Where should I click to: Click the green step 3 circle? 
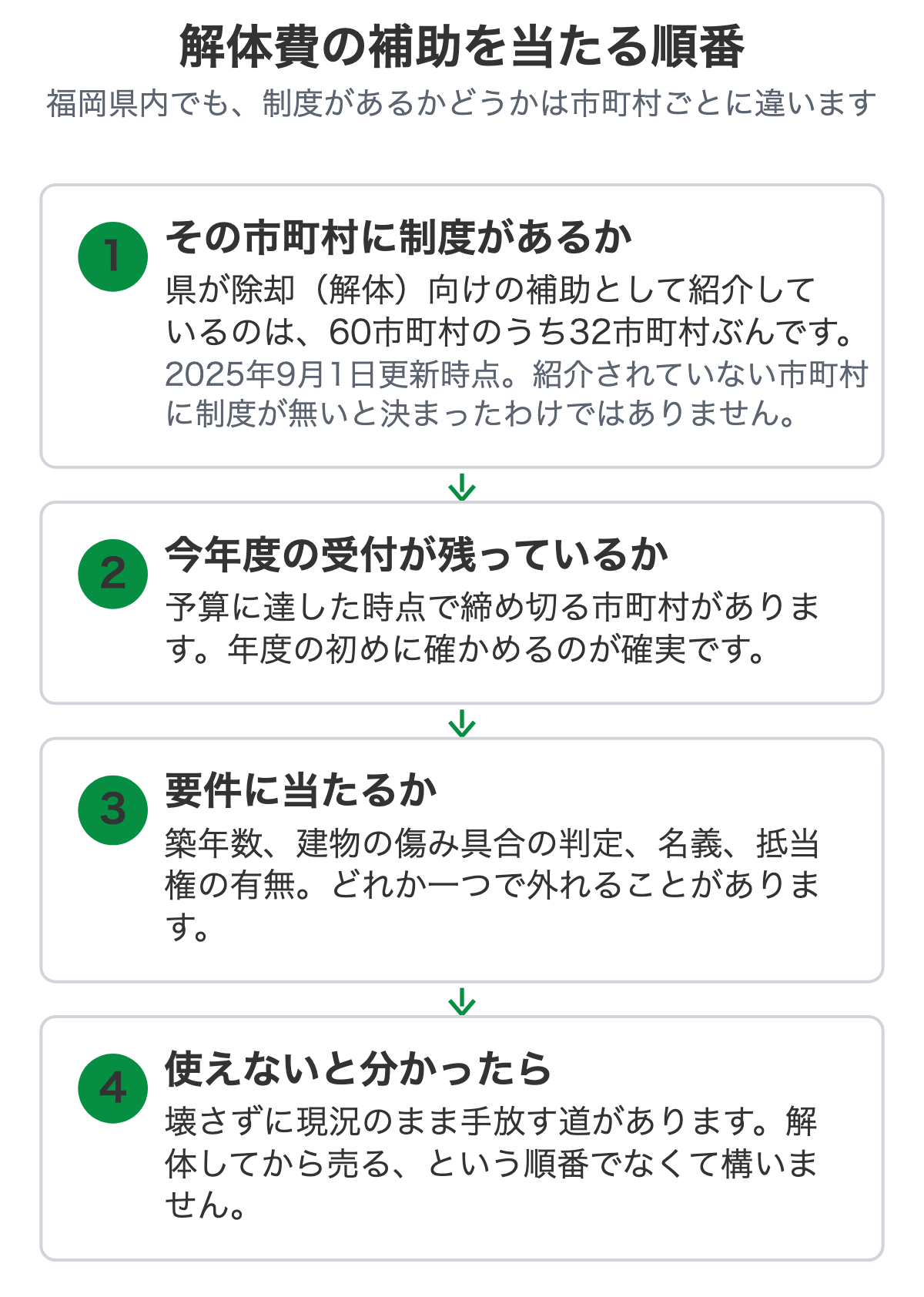[112, 810]
